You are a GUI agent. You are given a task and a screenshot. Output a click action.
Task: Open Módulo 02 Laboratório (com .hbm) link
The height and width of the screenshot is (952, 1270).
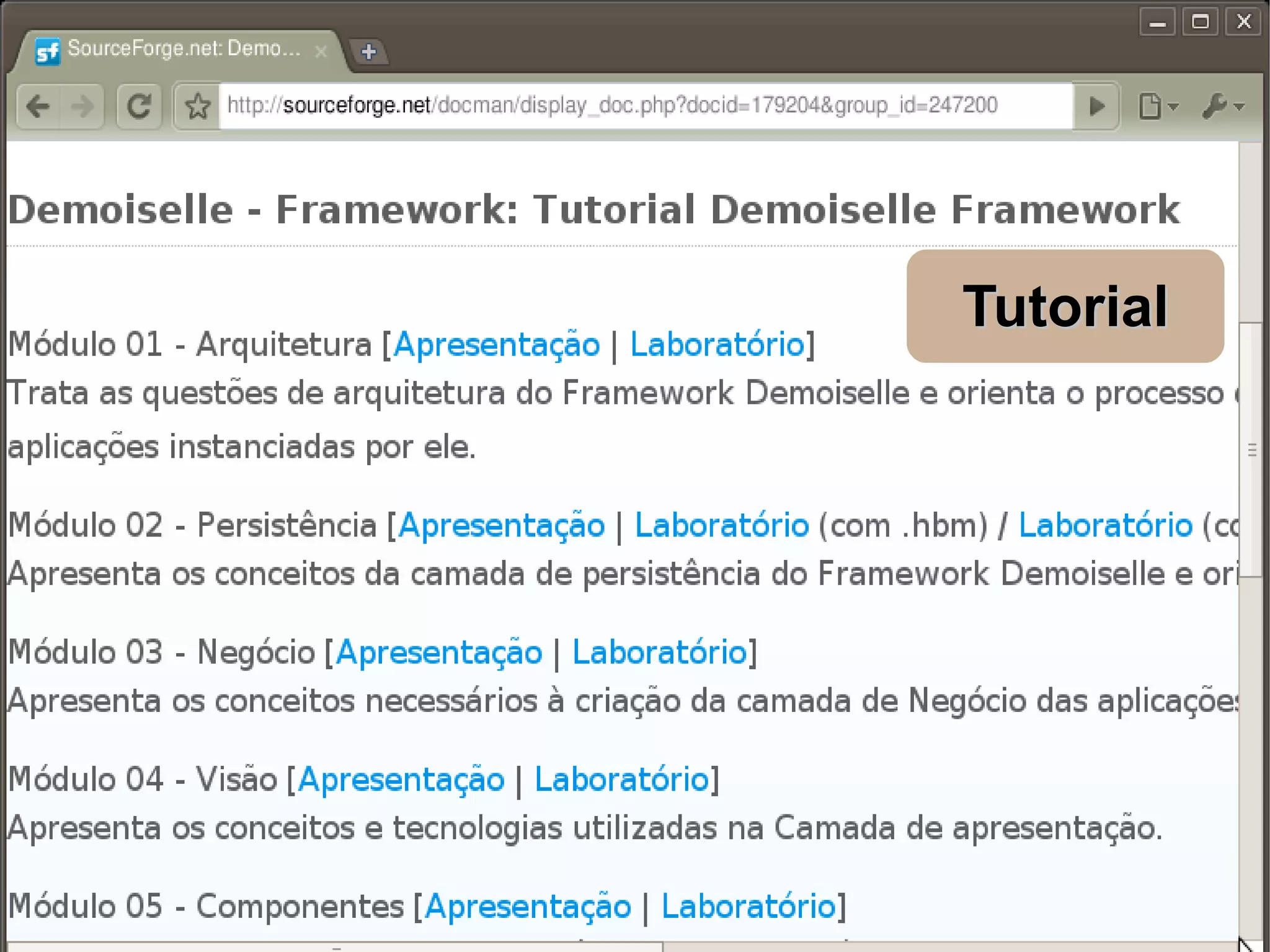(x=722, y=526)
